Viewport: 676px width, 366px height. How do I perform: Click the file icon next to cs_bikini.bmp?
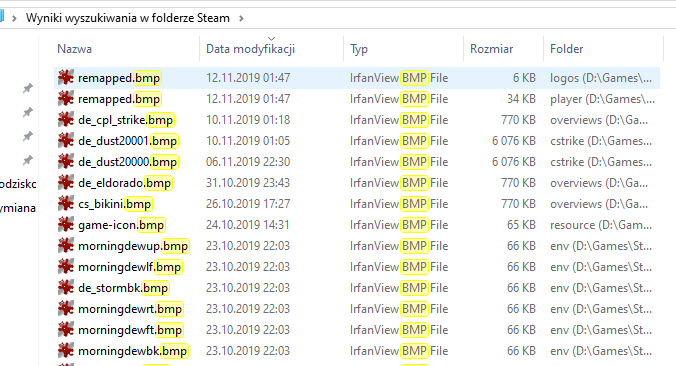[x=66, y=204]
